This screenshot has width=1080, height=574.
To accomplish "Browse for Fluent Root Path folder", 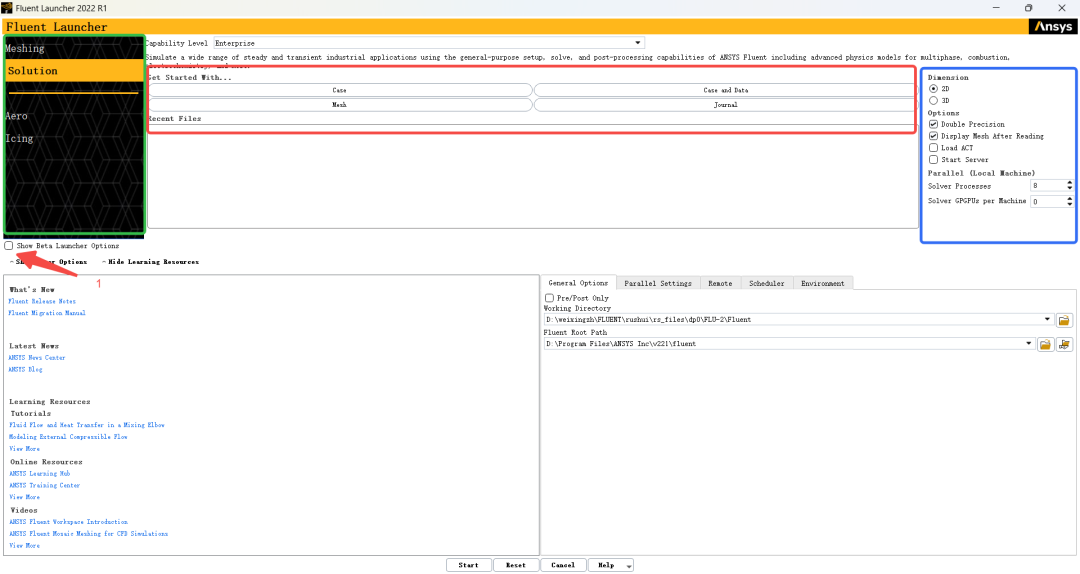I will tap(1046, 345).
